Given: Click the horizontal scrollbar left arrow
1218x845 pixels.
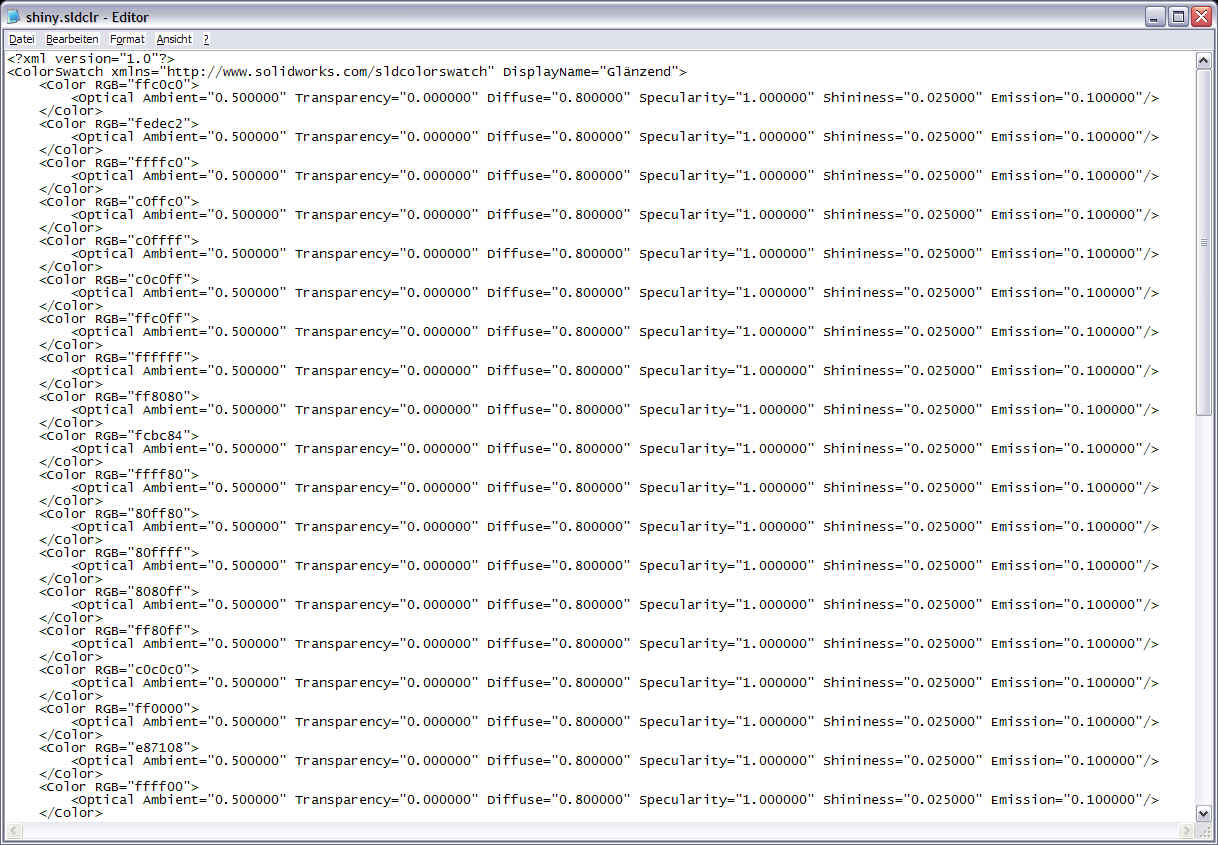Looking at the screenshot, I should pyautogui.click(x=14, y=831).
